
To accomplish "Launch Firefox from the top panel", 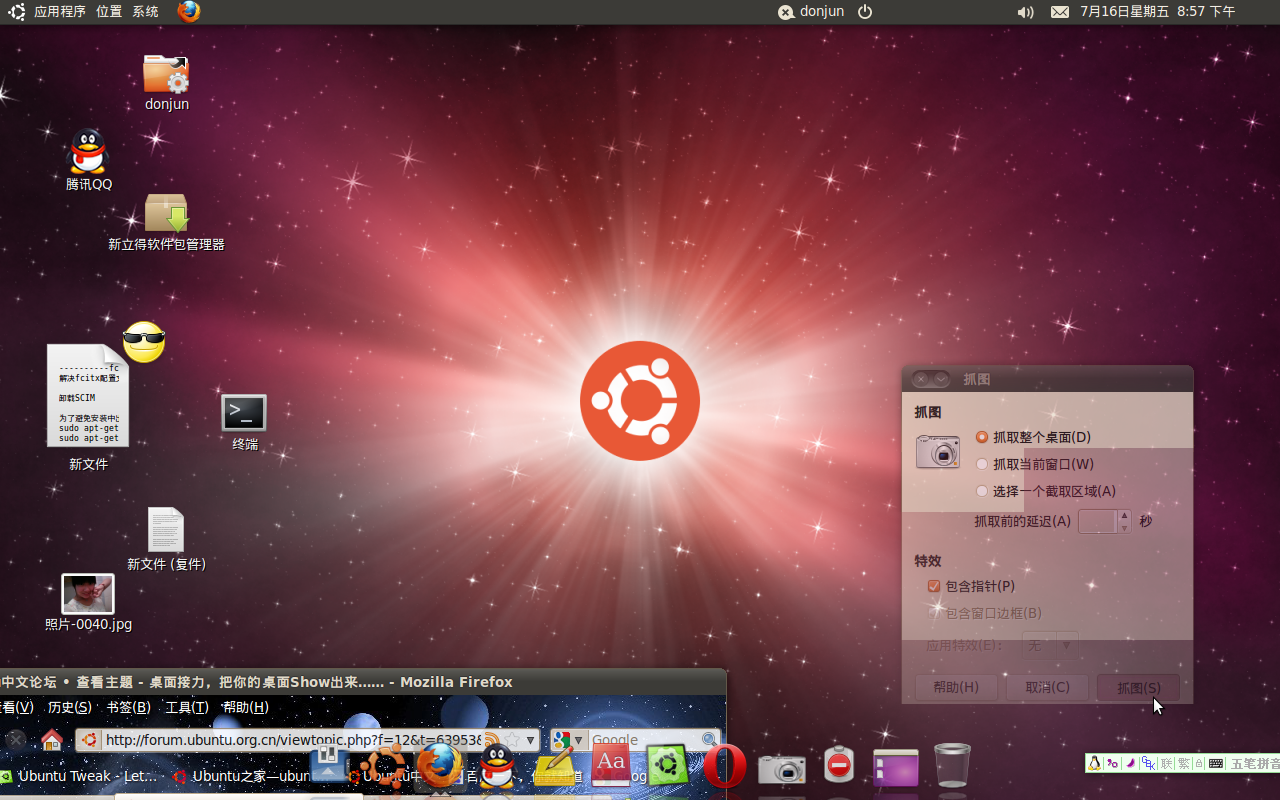I will [x=189, y=12].
